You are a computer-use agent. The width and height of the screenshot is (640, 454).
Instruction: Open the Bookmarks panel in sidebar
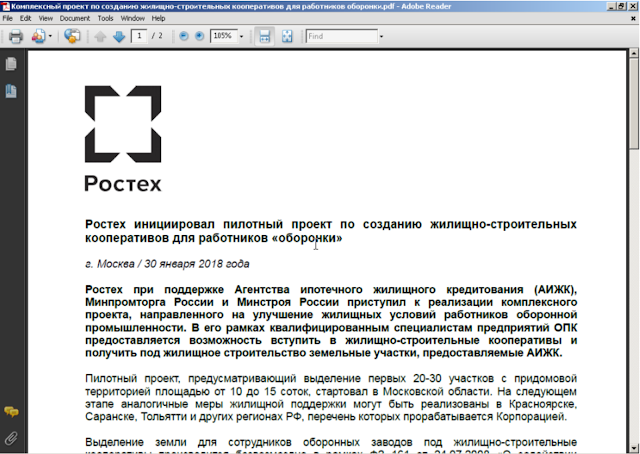click(x=11, y=91)
